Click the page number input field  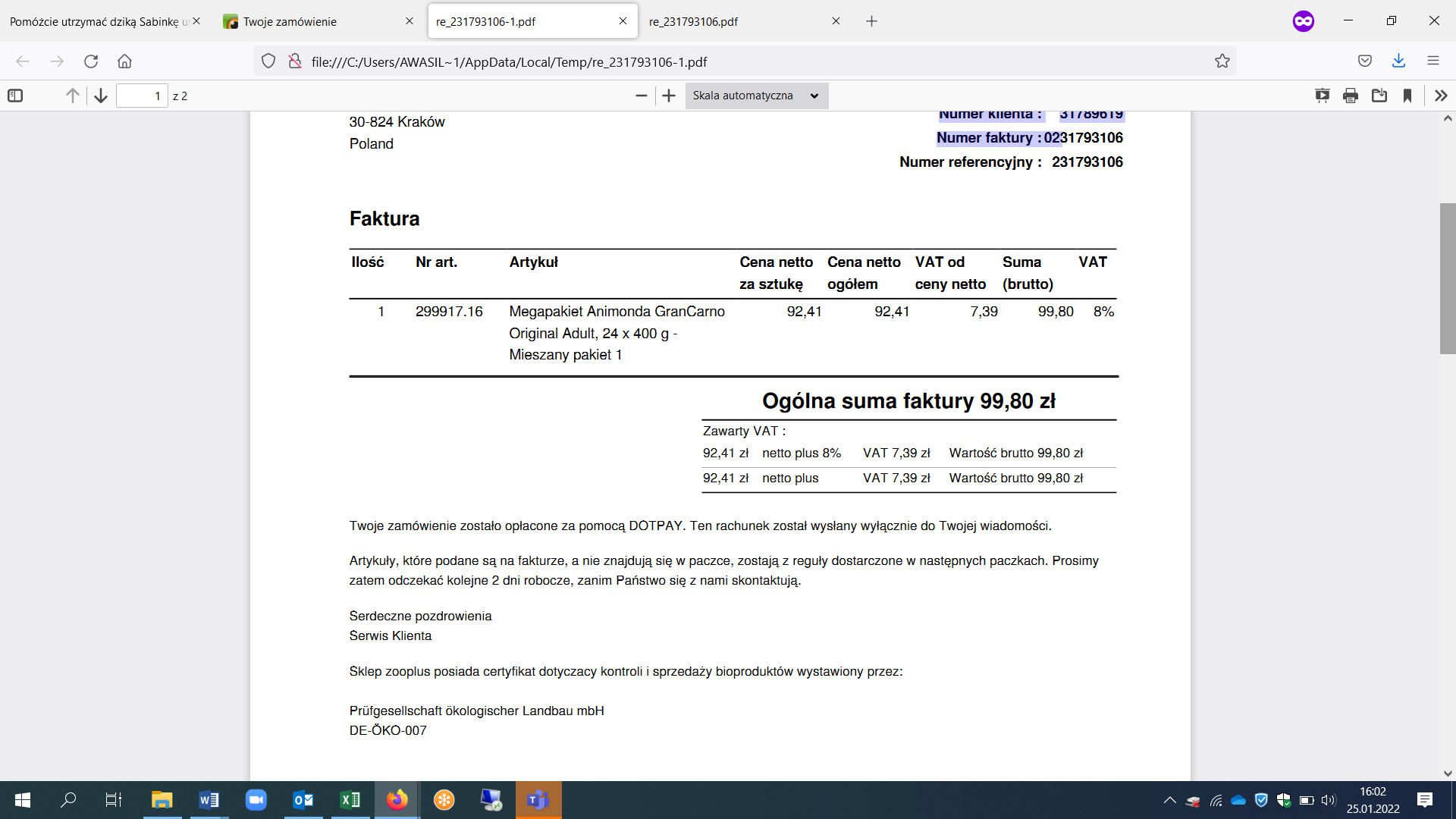coord(142,96)
